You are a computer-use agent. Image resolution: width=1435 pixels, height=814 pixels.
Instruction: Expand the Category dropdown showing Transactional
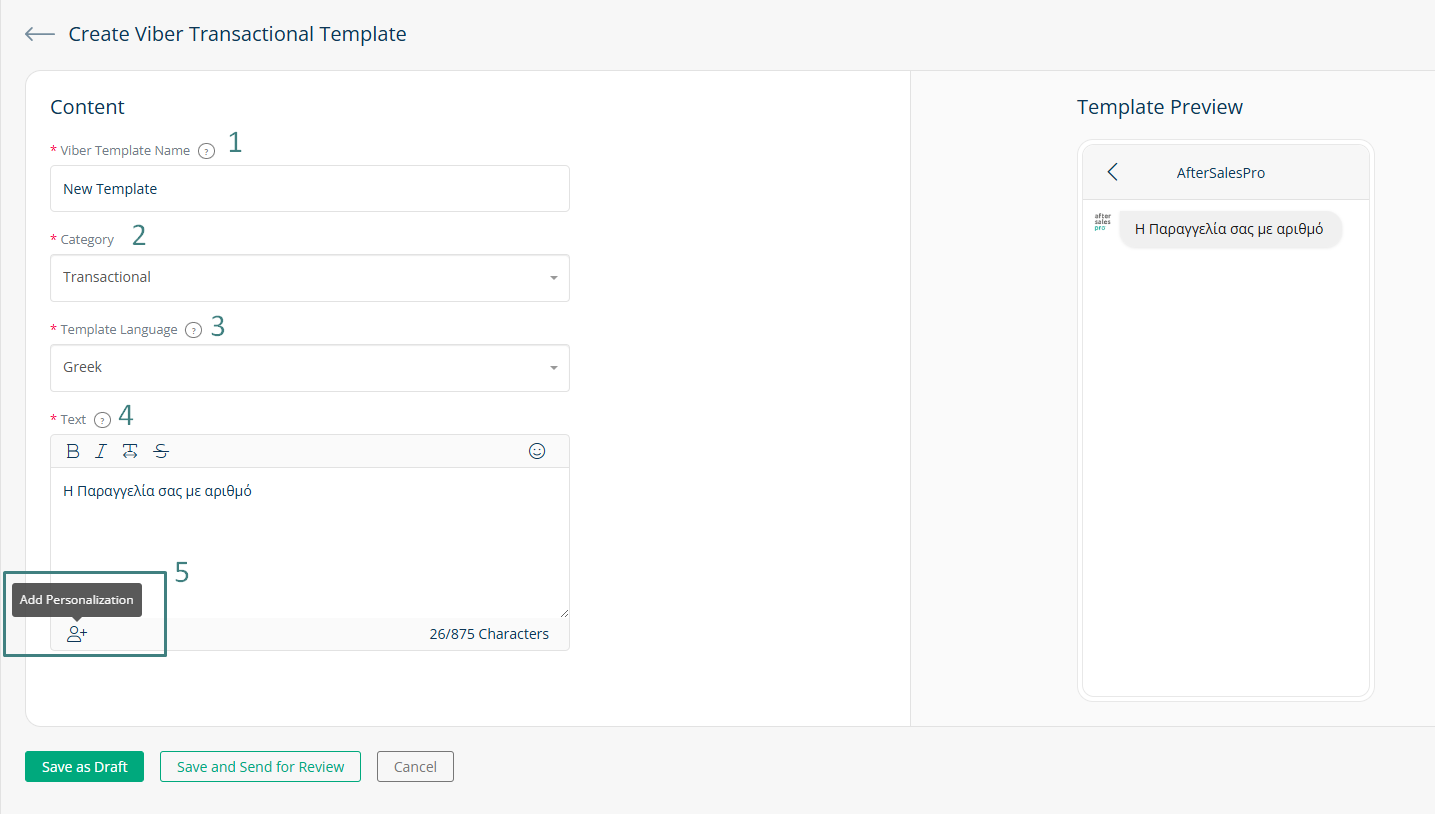click(310, 278)
